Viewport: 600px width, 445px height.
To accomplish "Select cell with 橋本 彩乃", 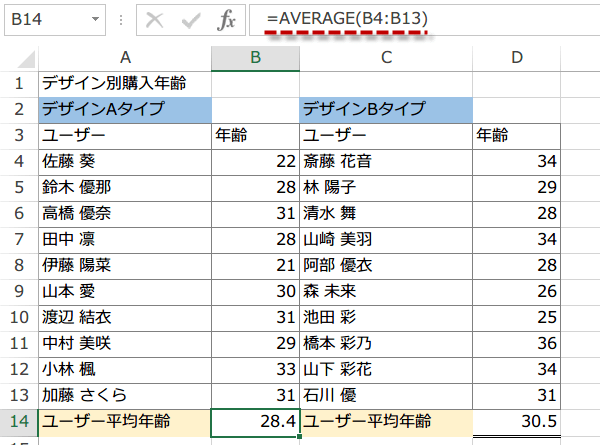I will [386, 344].
